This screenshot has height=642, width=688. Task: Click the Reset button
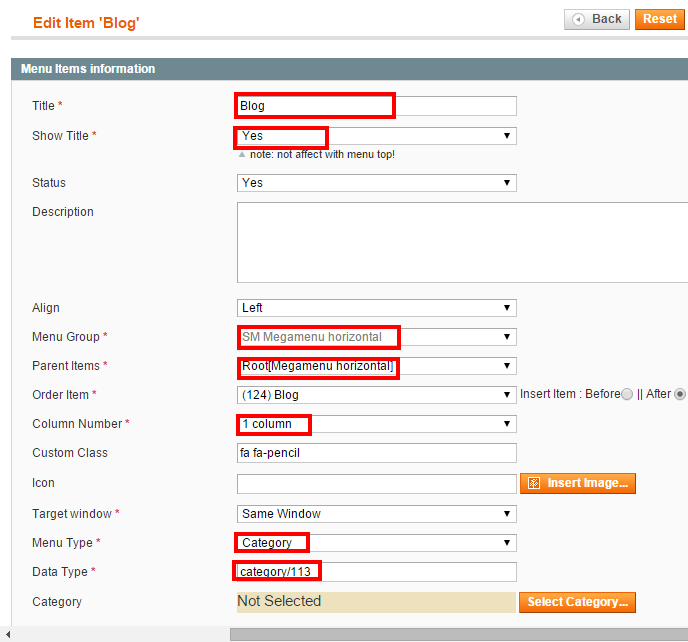659,19
